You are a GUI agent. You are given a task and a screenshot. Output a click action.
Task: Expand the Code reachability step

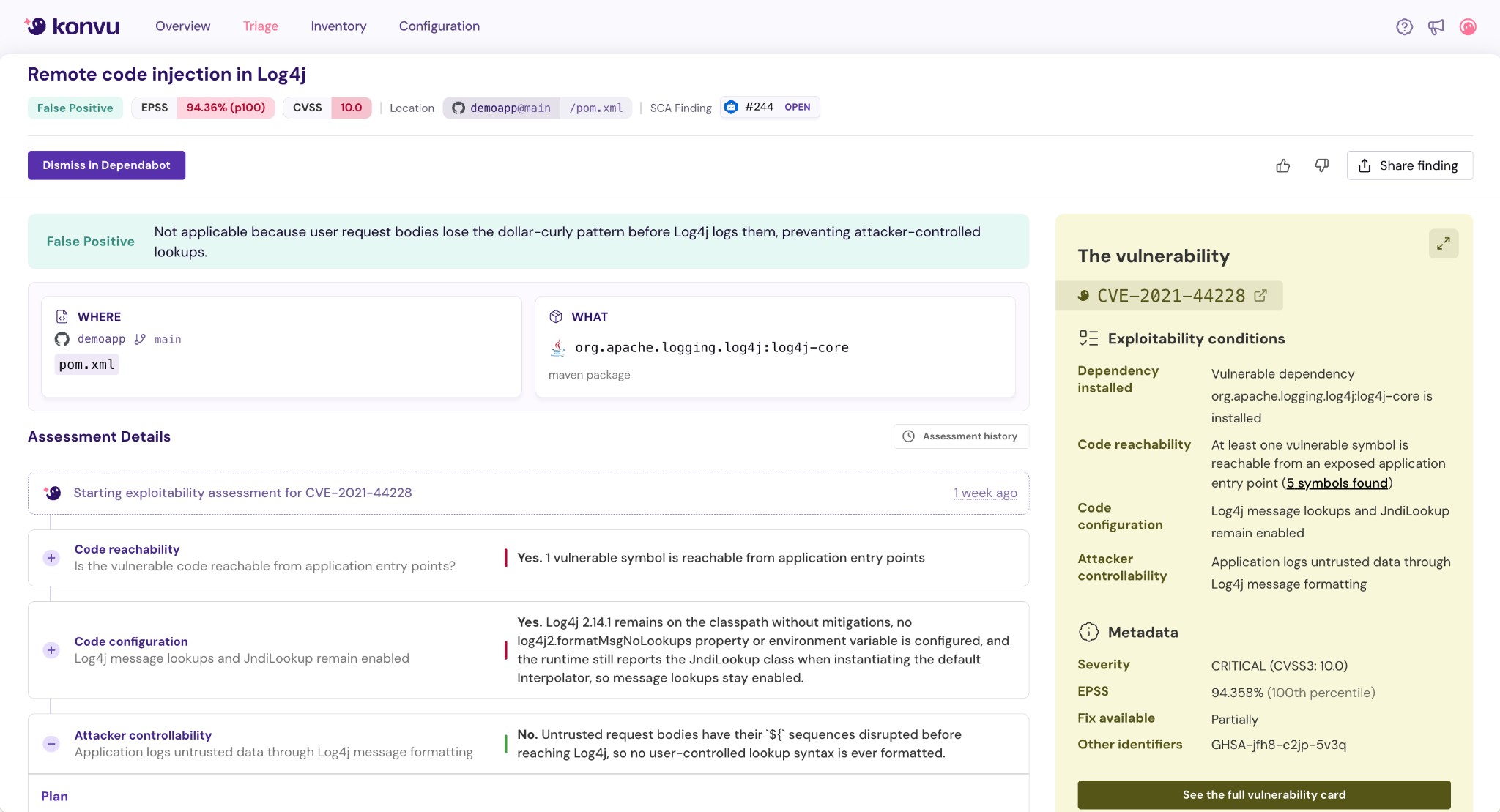click(x=51, y=558)
